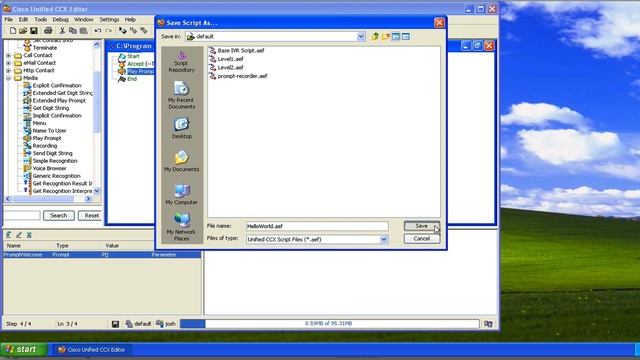Switch to details view in Save dialog
Screen dimensions: 640x360
click(406, 37)
